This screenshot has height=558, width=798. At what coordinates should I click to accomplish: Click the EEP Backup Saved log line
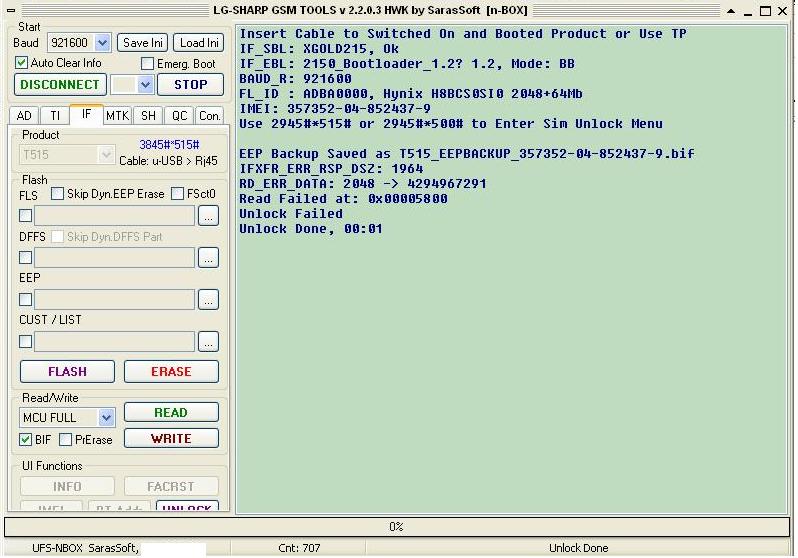click(467, 154)
